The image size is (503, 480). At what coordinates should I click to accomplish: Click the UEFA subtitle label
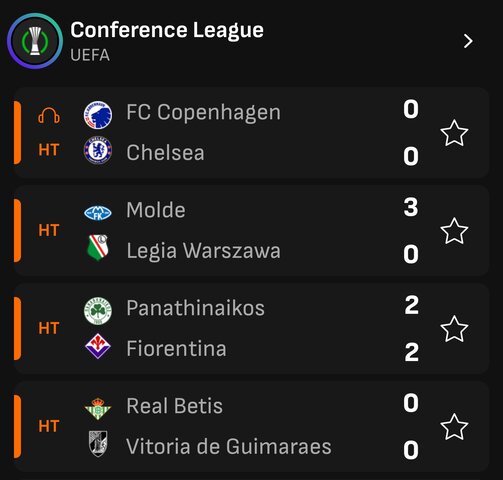tap(90, 55)
